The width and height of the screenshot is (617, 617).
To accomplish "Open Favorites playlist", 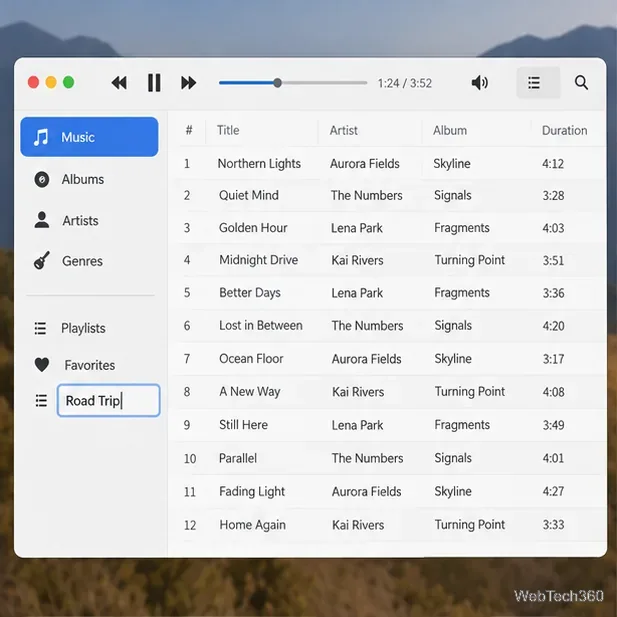I will tap(90, 365).
